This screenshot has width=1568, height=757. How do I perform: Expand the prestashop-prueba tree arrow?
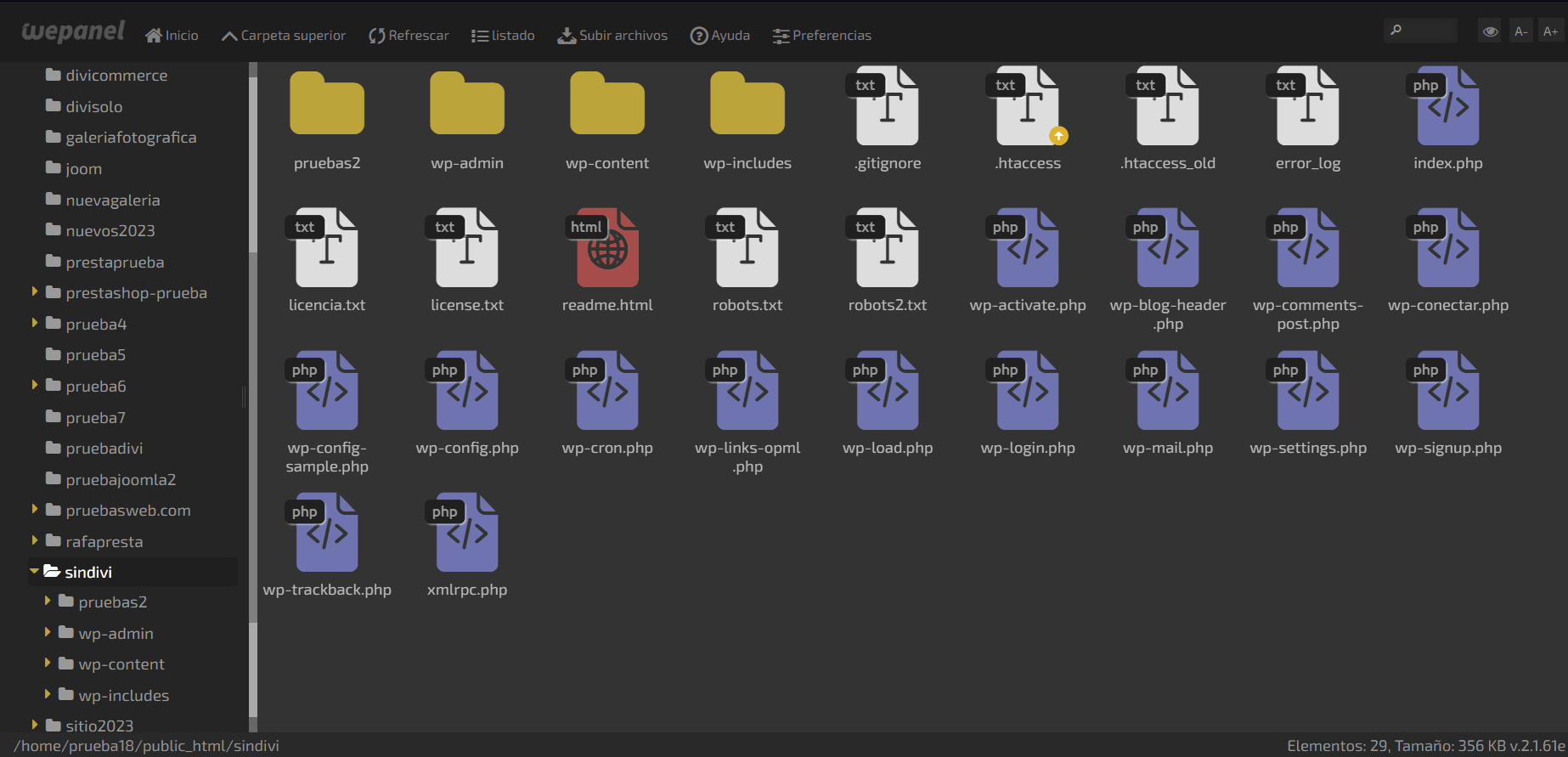tap(35, 292)
